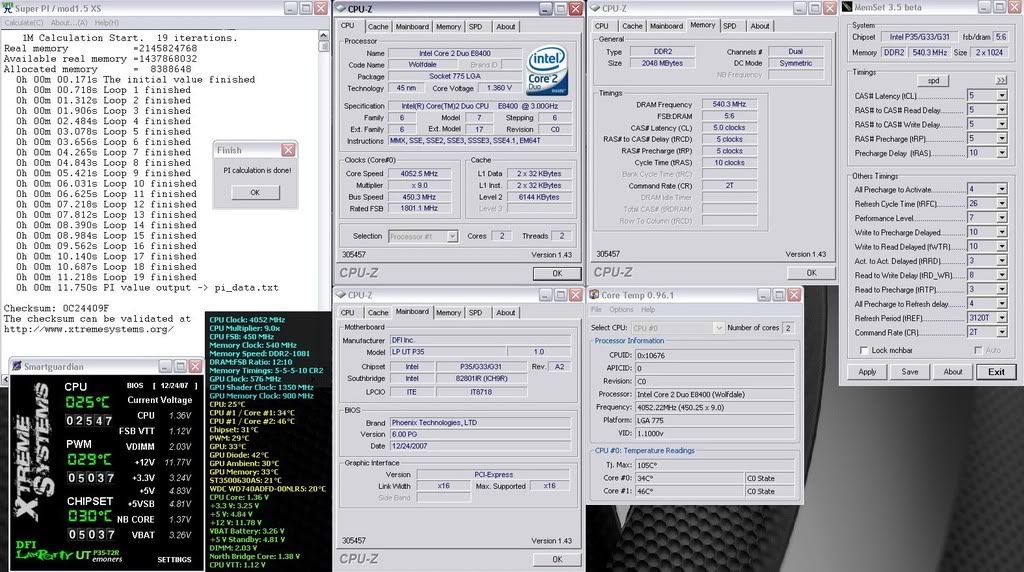Open Performance Level dropdown in MemSet
1024x572 pixels.
pyautogui.click(x=1001, y=218)
